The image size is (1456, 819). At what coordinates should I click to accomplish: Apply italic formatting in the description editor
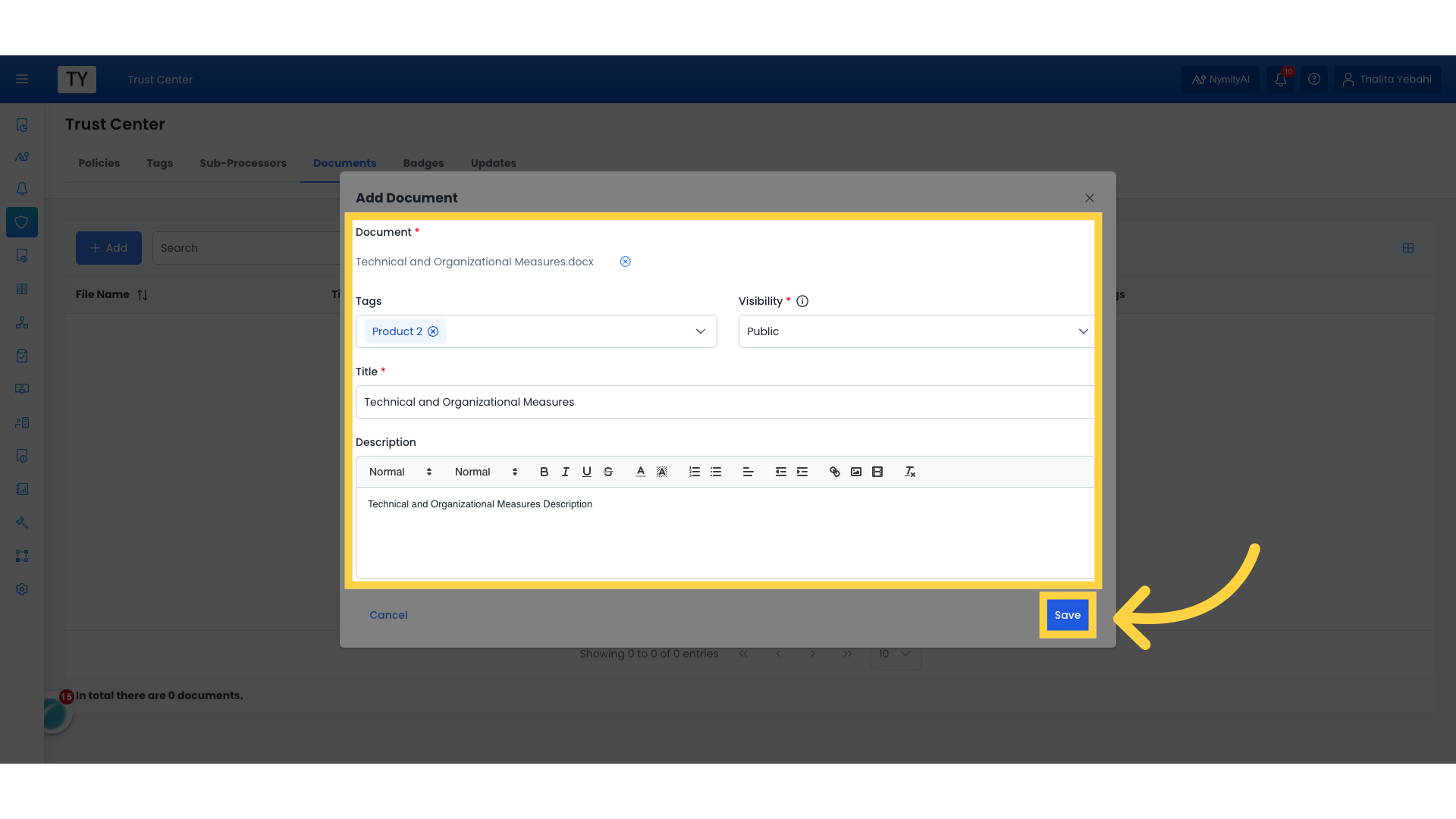(565, 471)
